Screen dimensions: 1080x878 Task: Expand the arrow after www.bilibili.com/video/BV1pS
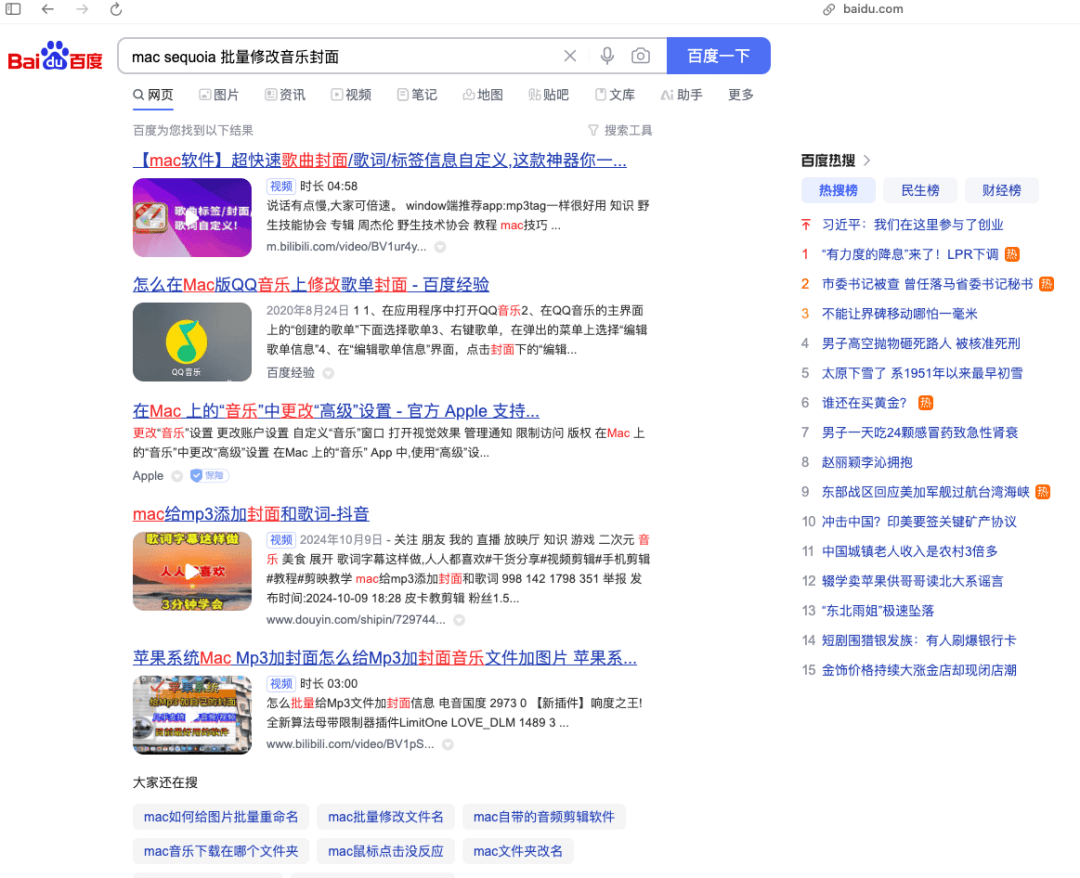[x=448, y=744]
